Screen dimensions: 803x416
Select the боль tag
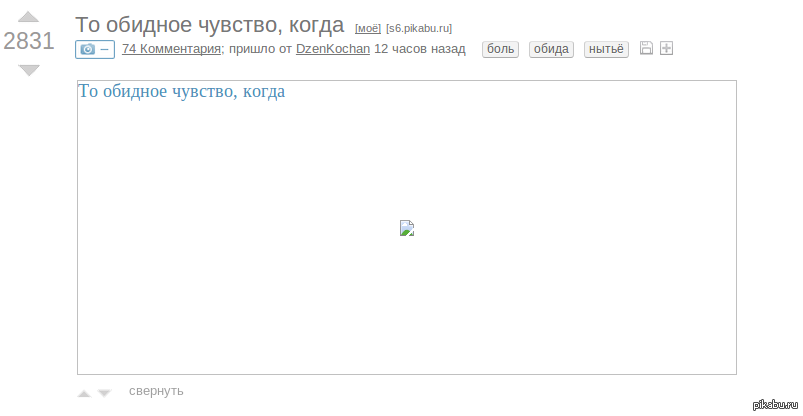pos(500,49)
